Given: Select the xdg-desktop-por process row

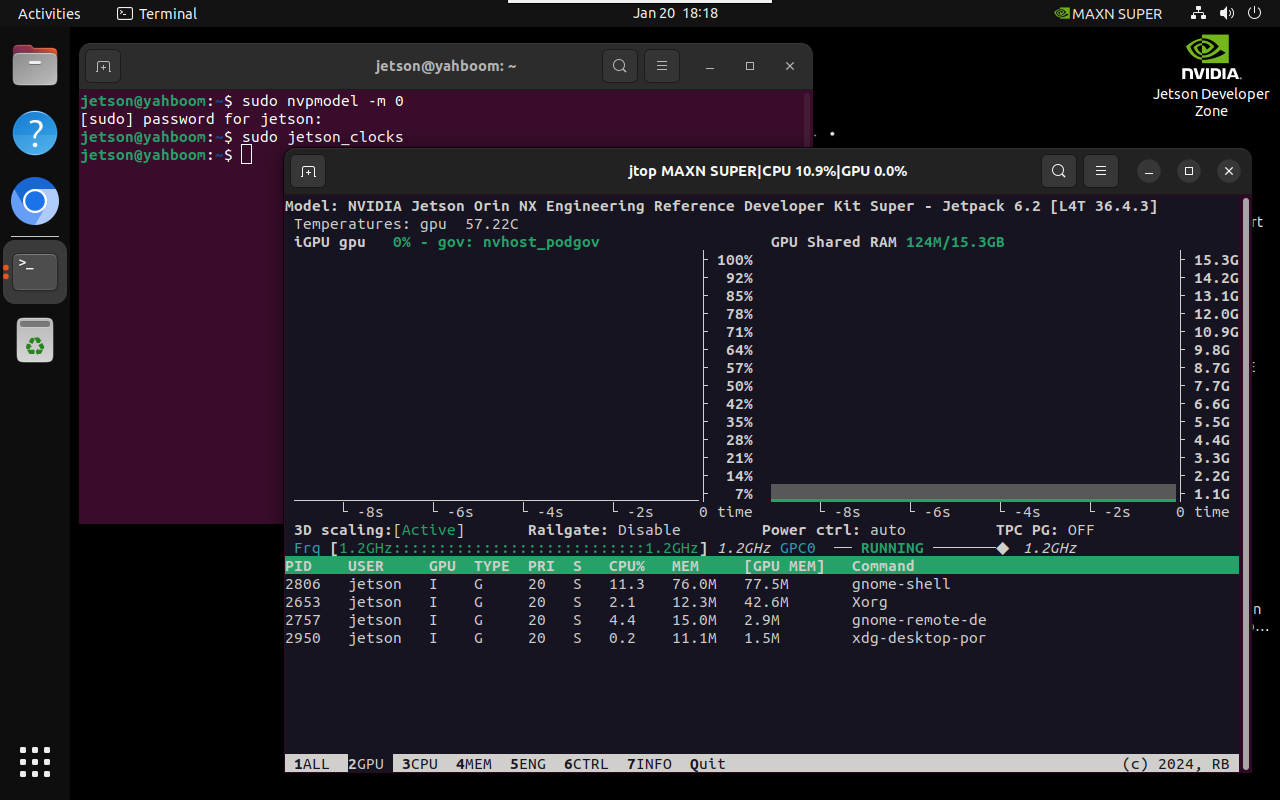Looking at the screenshot, I should [x=761, y=638].
